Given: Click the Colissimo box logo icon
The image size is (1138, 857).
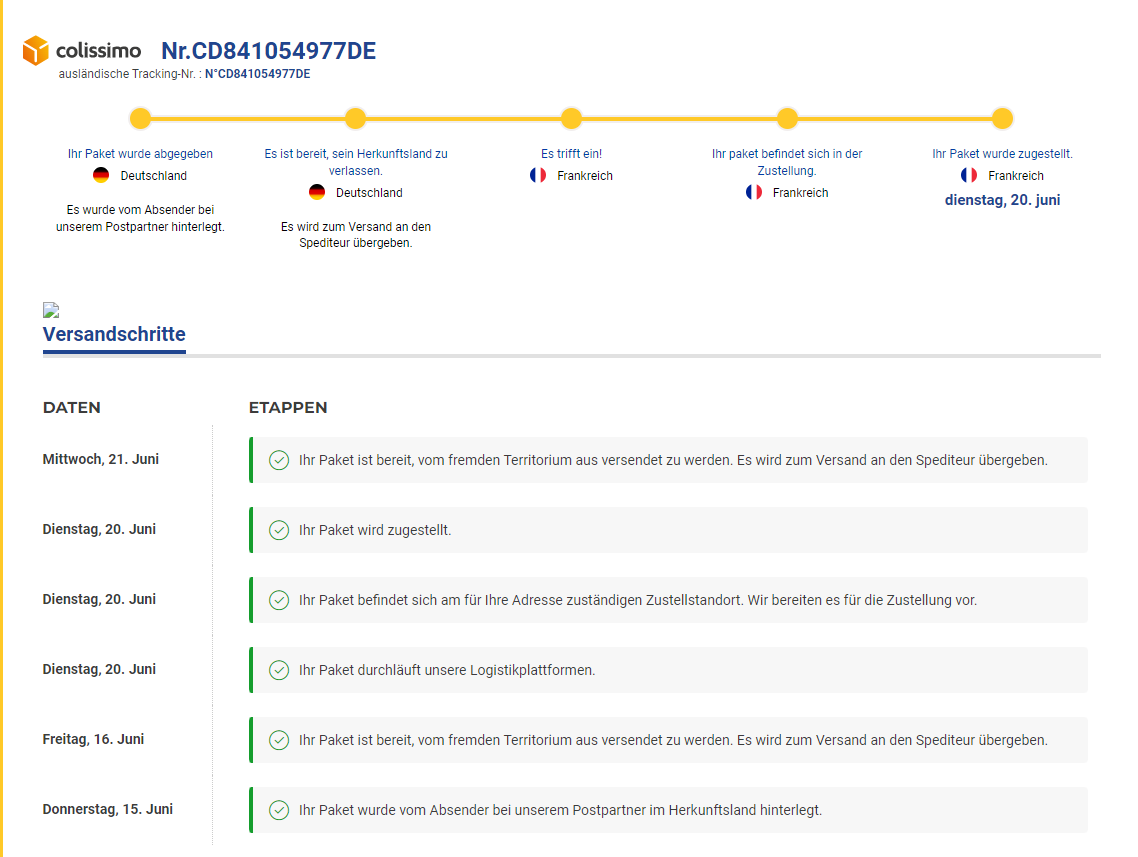Looking at the screenshot, I should point(36,50).
